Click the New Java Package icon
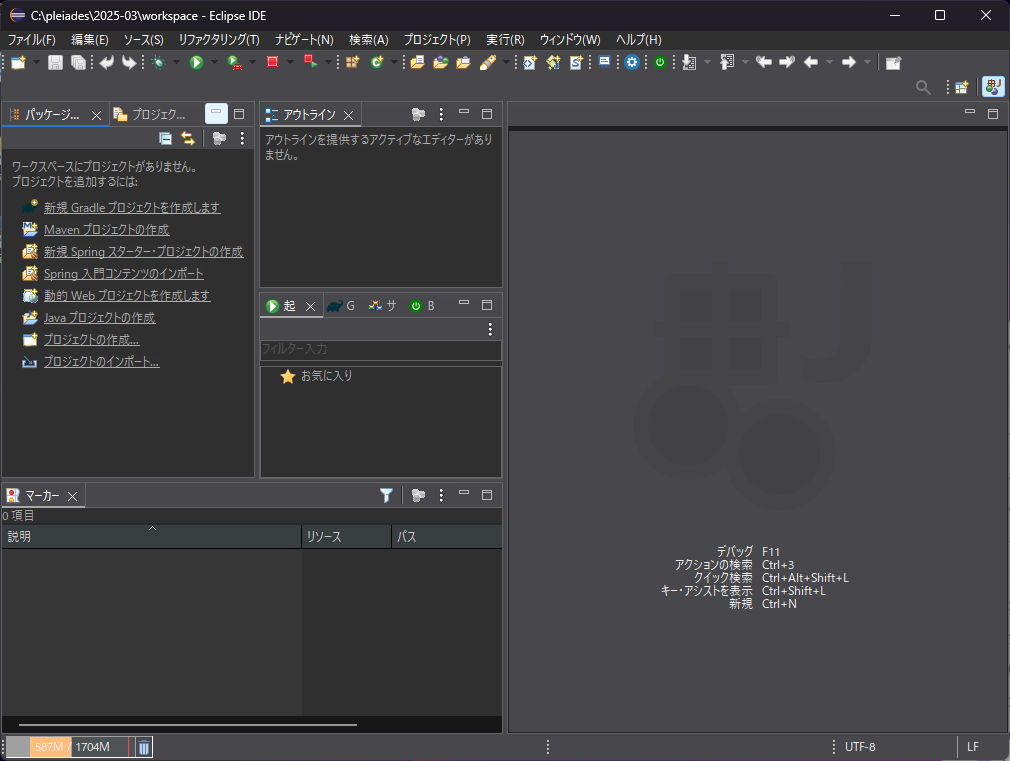The width and height of the screenshot is (1010, 761). click(352, 63)
